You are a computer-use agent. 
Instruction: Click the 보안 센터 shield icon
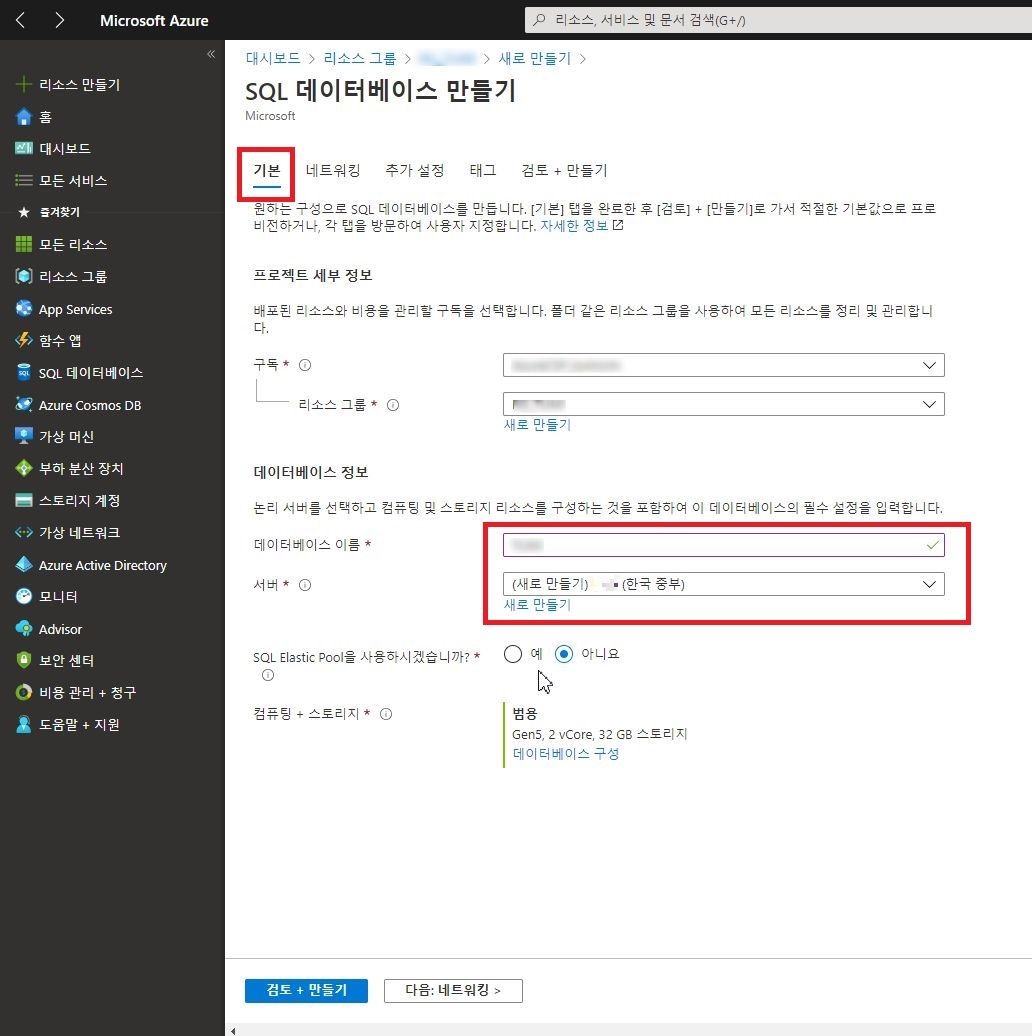tap(24, 660)
